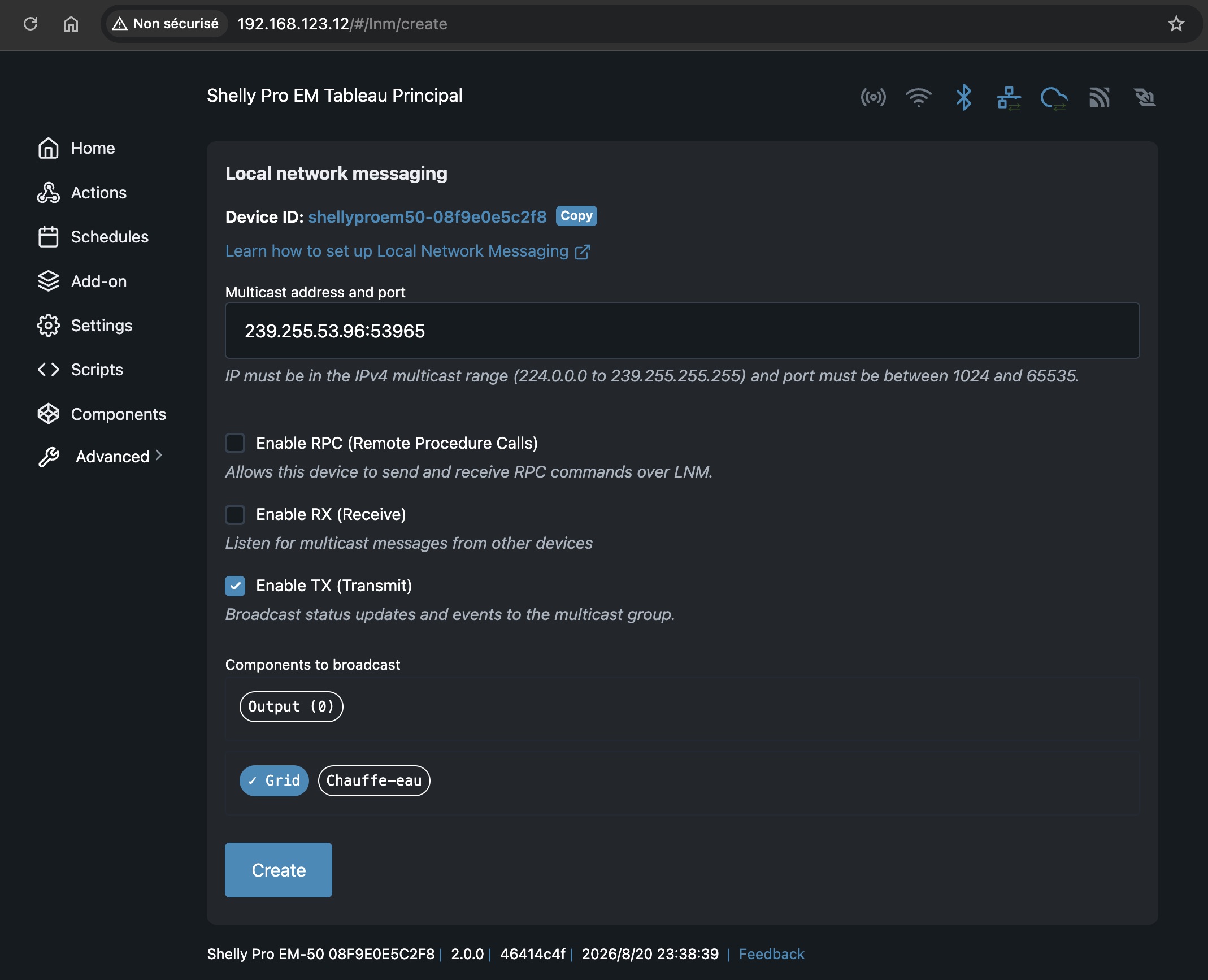Click the browser address bar URL
Viewport: 1208px width, 980px height.
pos(342,24)
